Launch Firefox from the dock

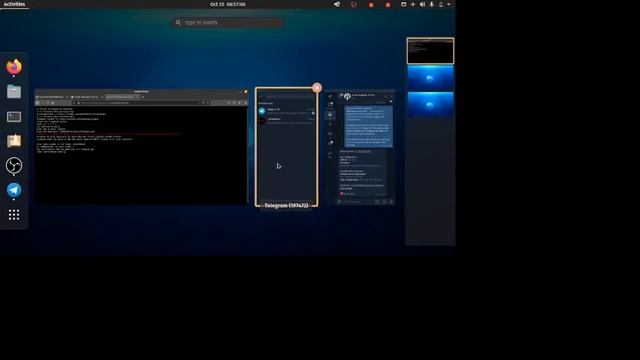point(14,67)
